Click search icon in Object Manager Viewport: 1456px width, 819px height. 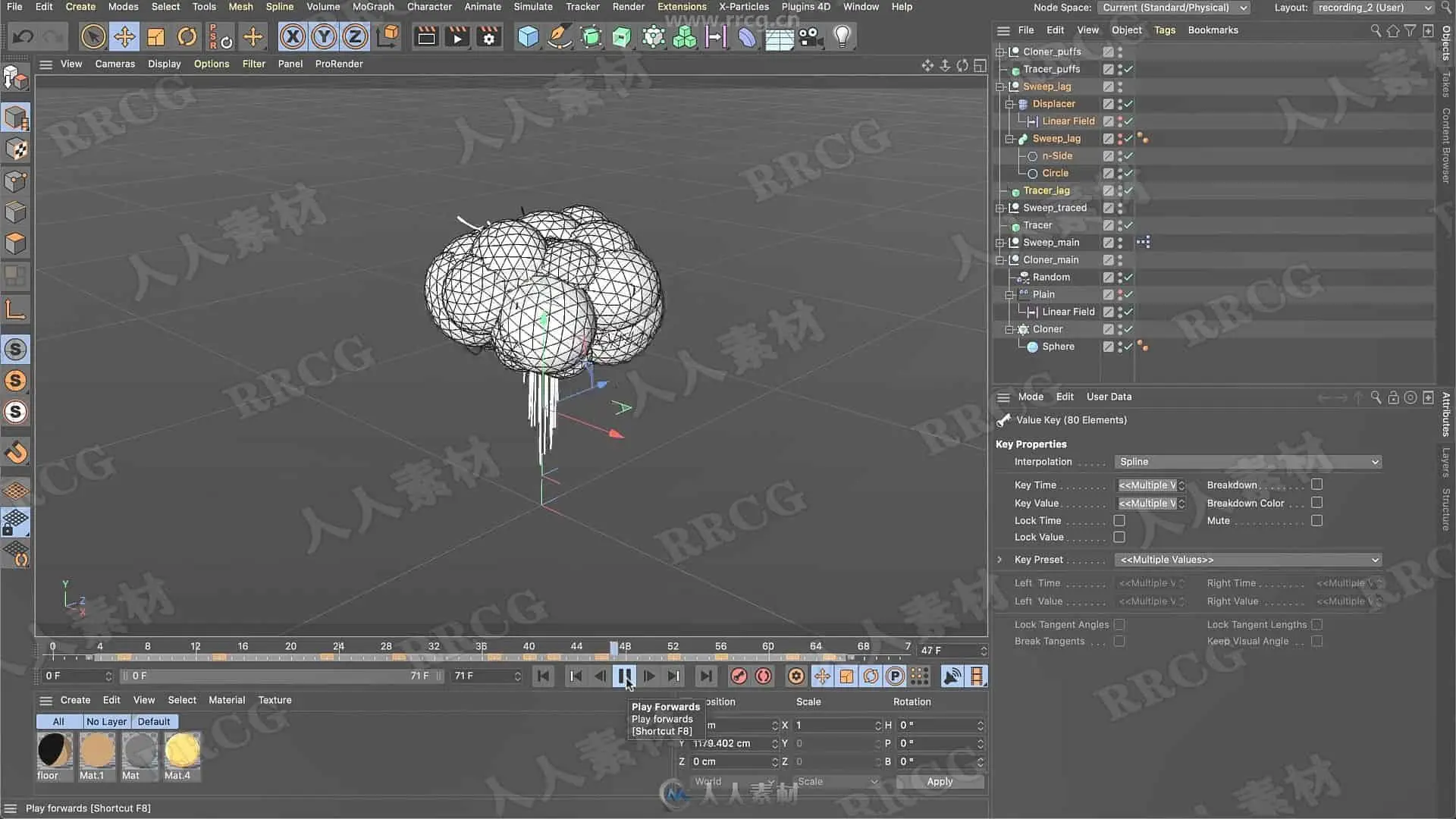[x=1376, y=31]
